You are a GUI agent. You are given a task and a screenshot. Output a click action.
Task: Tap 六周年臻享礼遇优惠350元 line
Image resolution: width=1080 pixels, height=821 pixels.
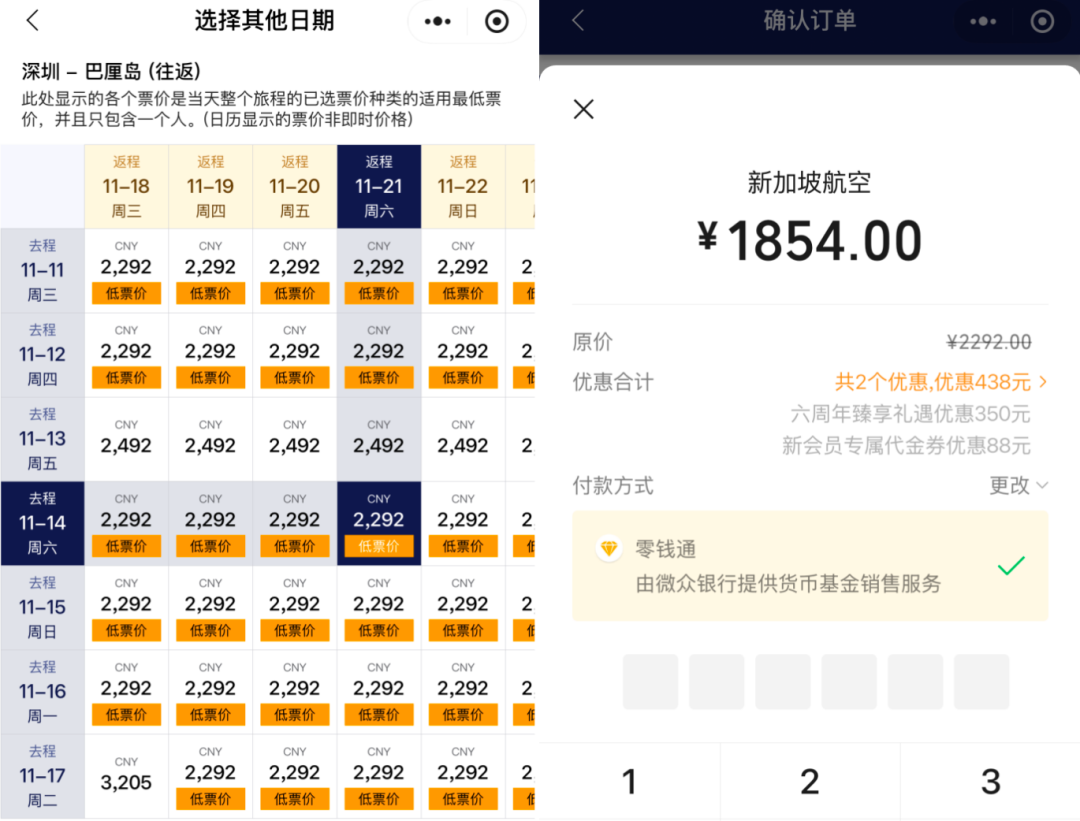(x=910, y=414)
